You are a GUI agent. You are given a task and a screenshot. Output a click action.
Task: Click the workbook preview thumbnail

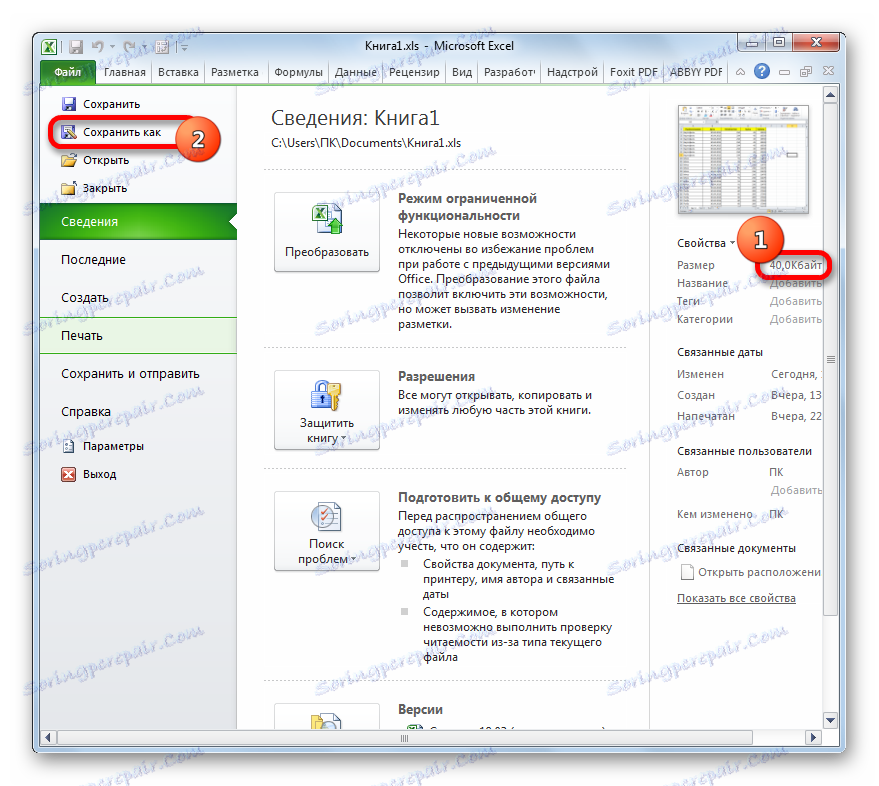(743, 160)
